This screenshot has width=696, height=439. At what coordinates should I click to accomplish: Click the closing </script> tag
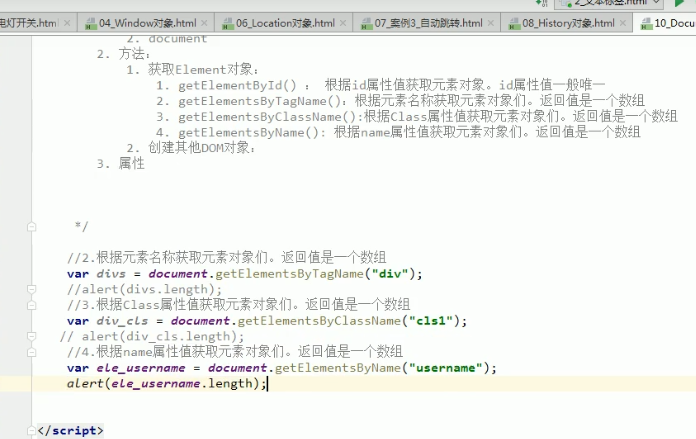pos(71,431)
